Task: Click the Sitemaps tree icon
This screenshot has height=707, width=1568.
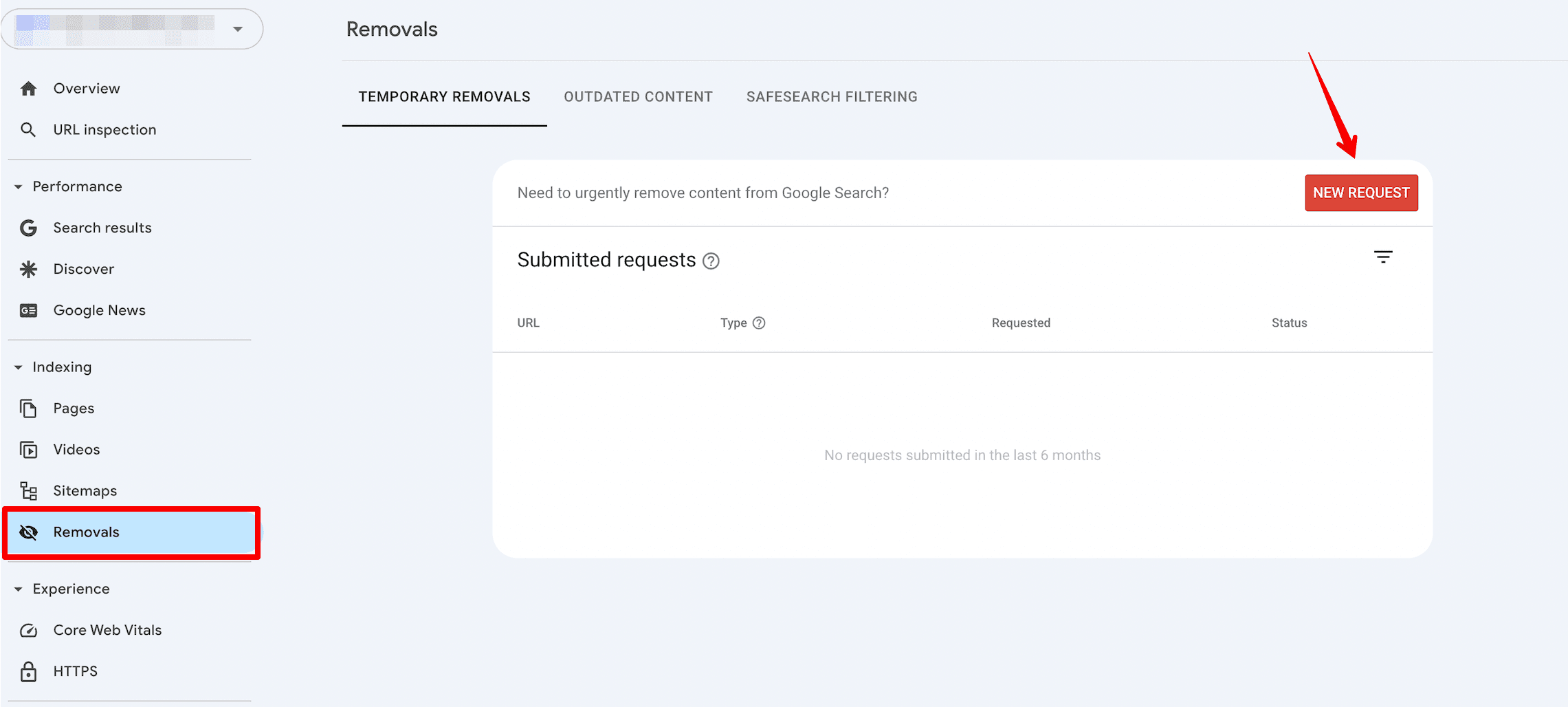Action: click(28, 490)
